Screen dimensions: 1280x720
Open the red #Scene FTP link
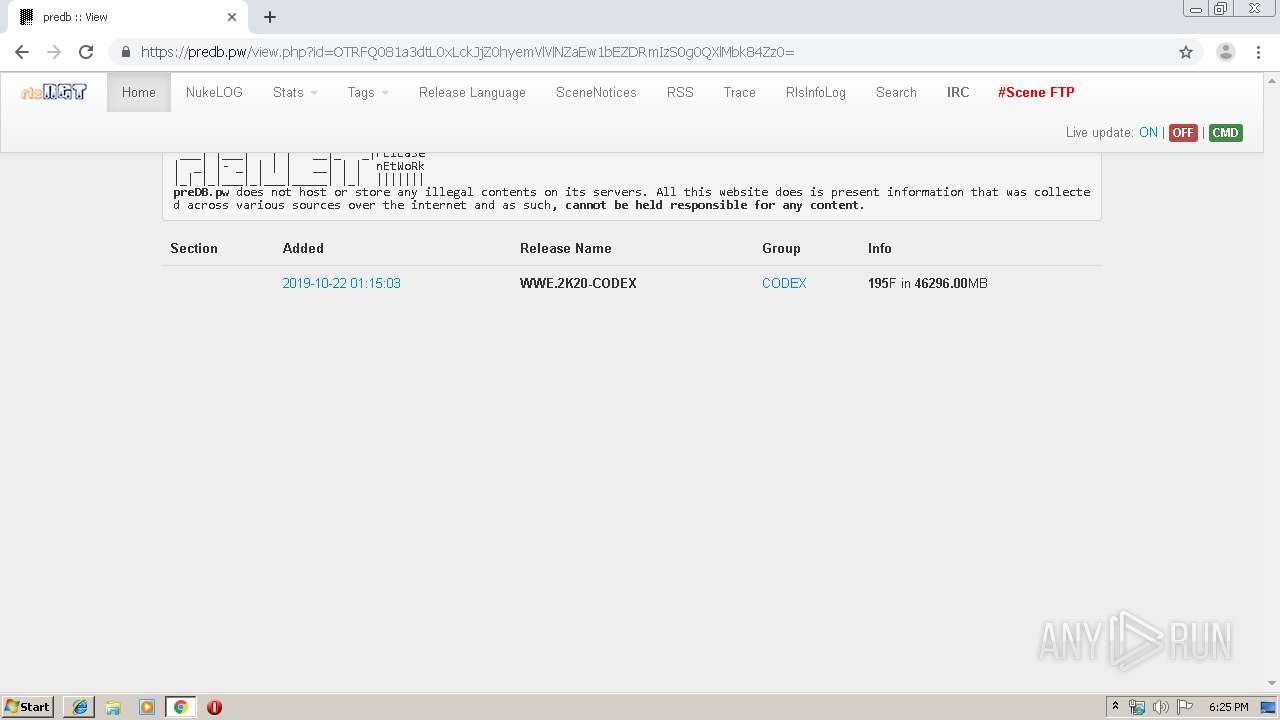point(1036,92)
